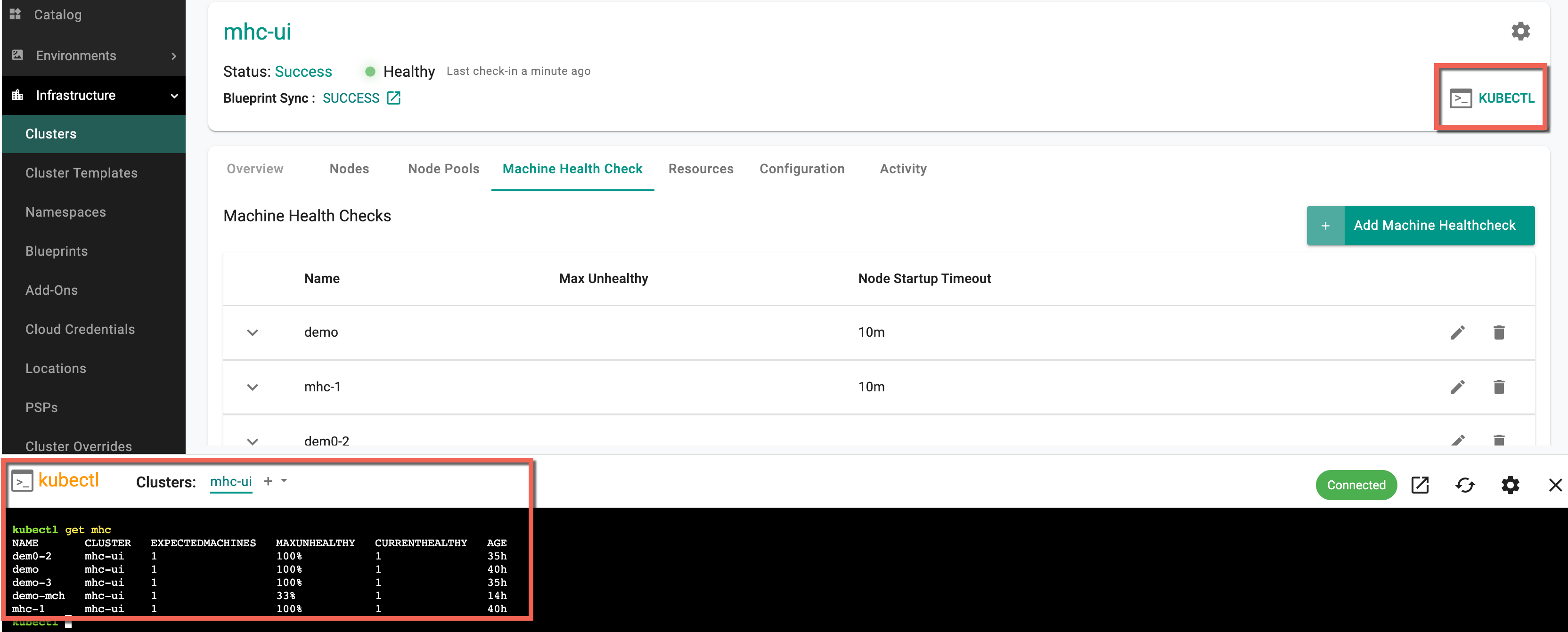Click the Connected status badge
The image size is (1568, 632).
point(1356,486)
